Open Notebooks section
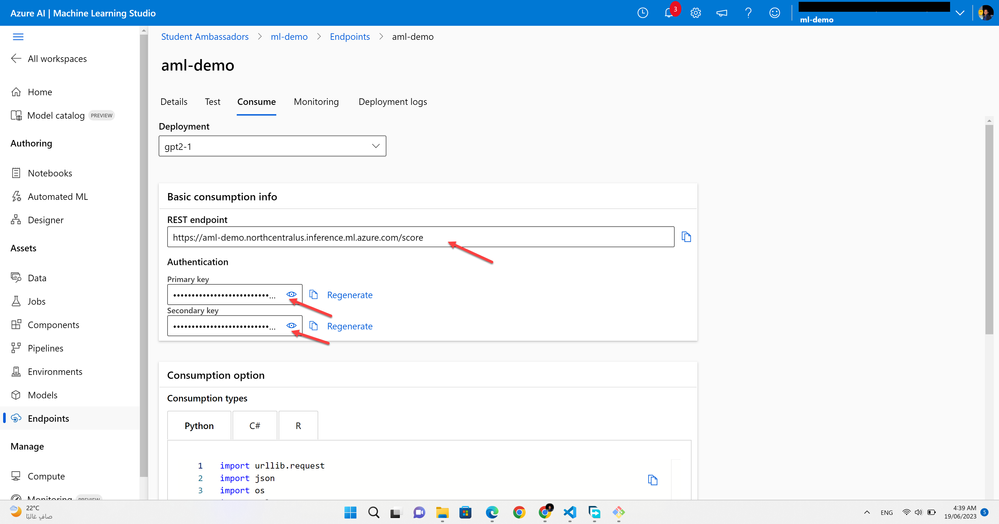The width and height of the screenshot is (999, 524). [42, 173]
